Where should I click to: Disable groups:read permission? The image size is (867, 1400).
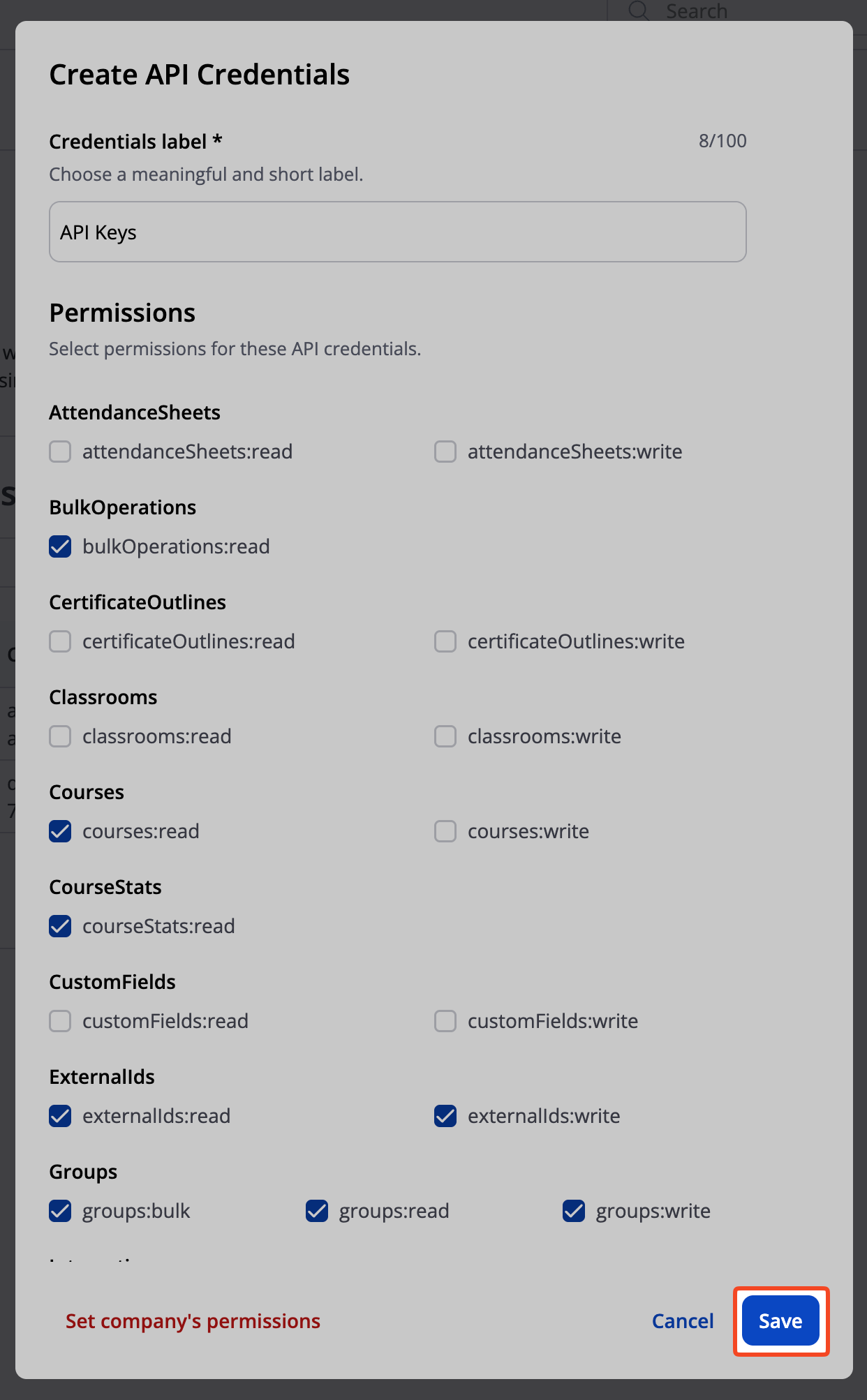coord(317,1211)
